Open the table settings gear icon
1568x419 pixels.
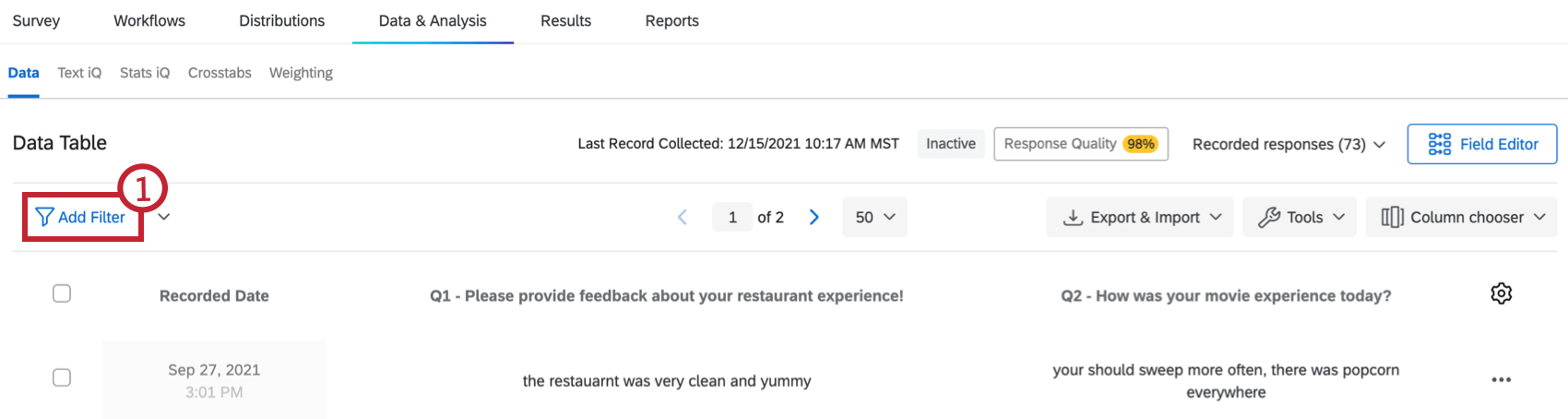pyautogui.click(x=1501, y=293)
